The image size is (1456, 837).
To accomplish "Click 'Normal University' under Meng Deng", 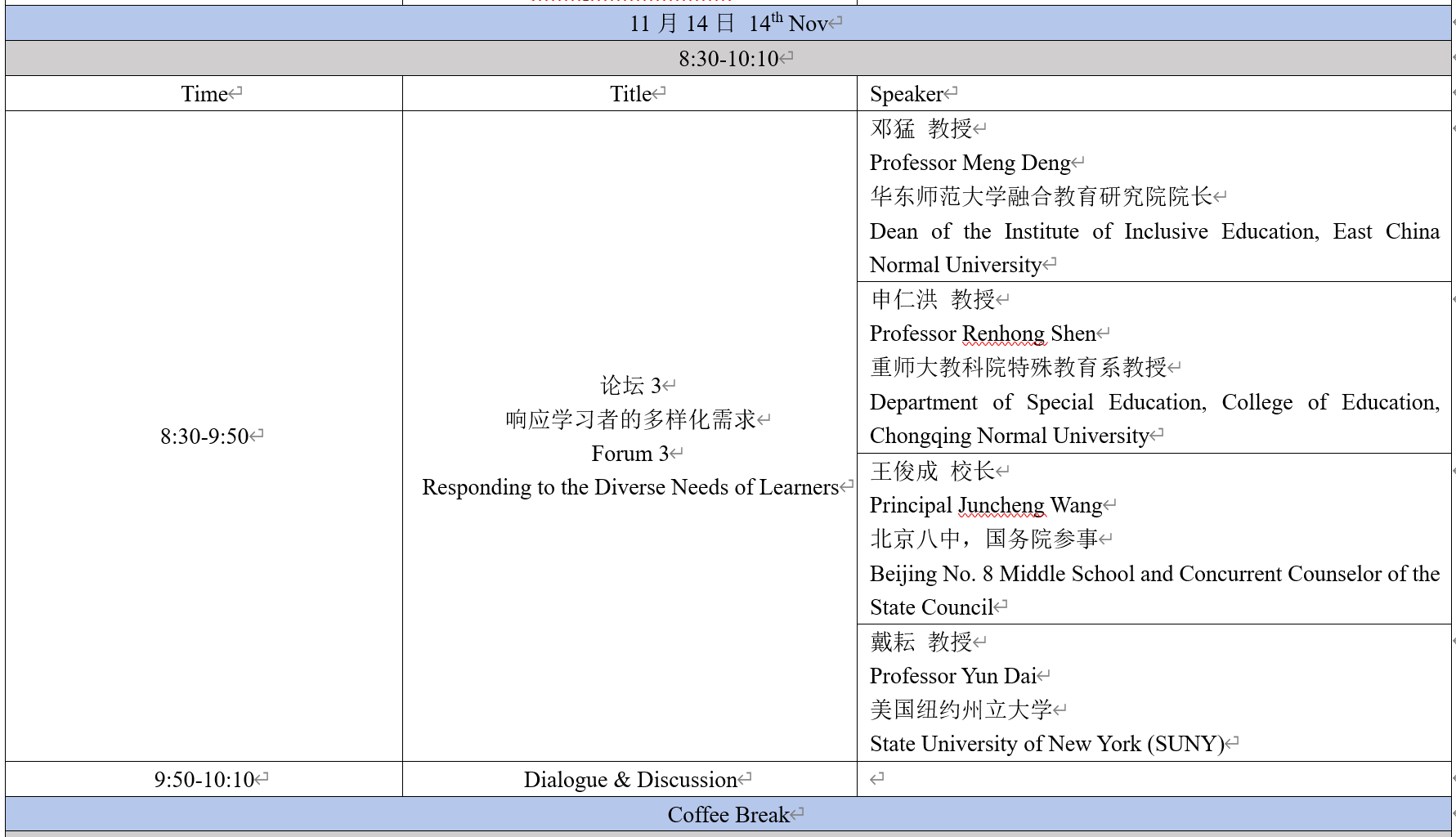I will pyautogui.click(x=955, y=266).
